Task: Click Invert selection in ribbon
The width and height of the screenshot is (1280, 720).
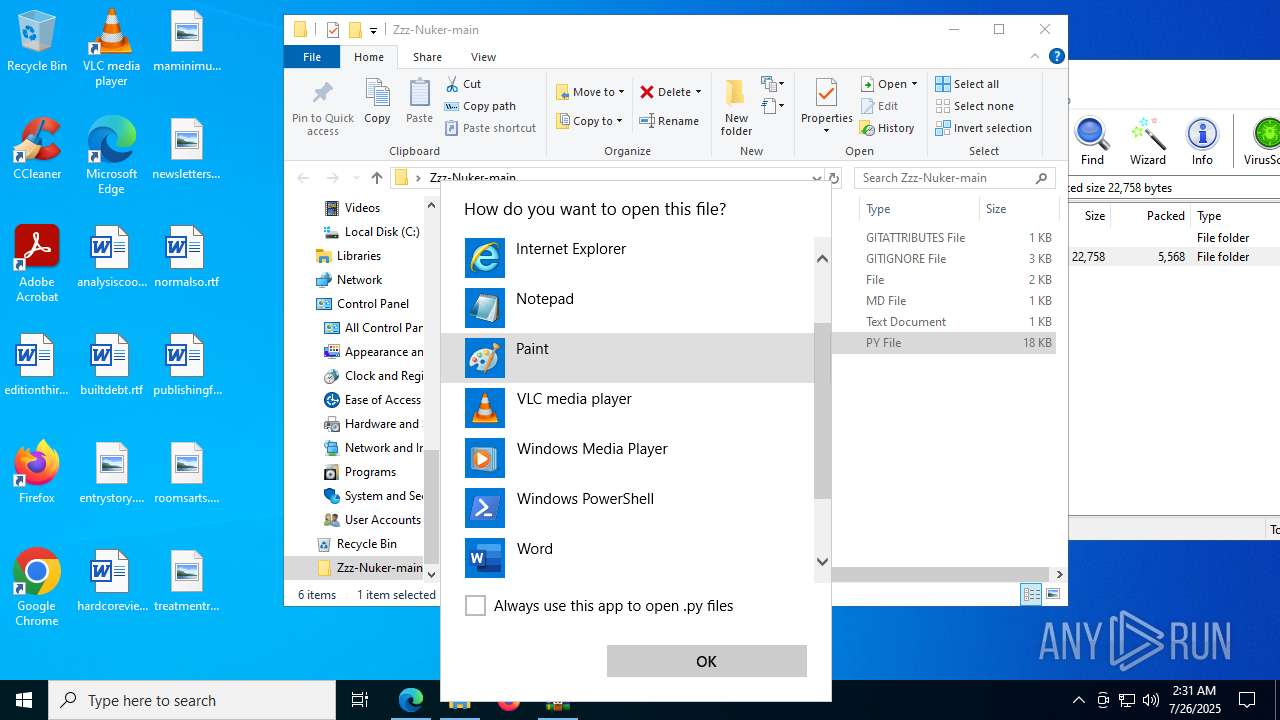Action: coord(983,128)
